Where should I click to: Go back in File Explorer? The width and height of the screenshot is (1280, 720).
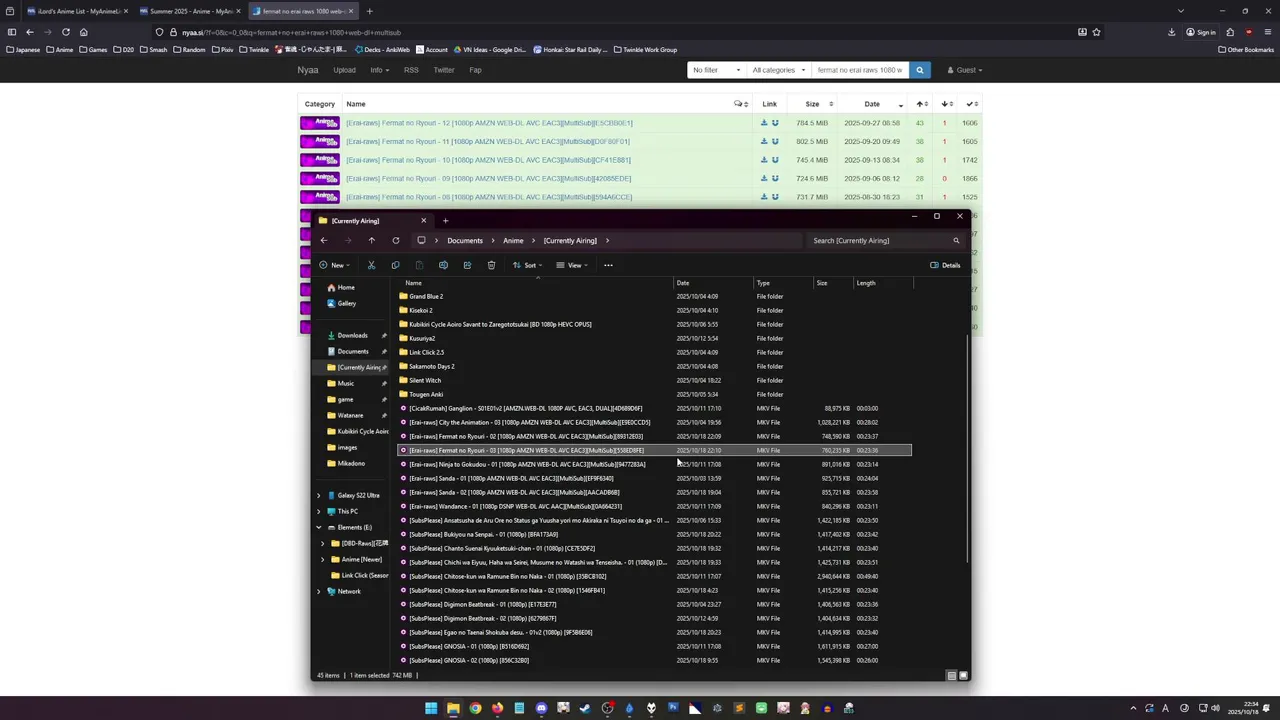coord(323,240)
